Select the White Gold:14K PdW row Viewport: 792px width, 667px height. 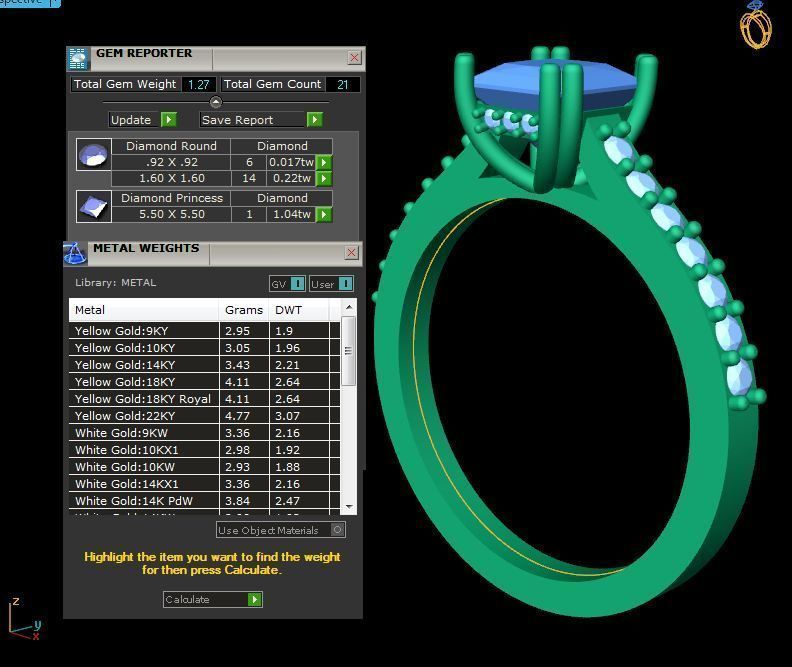[204, 501]
